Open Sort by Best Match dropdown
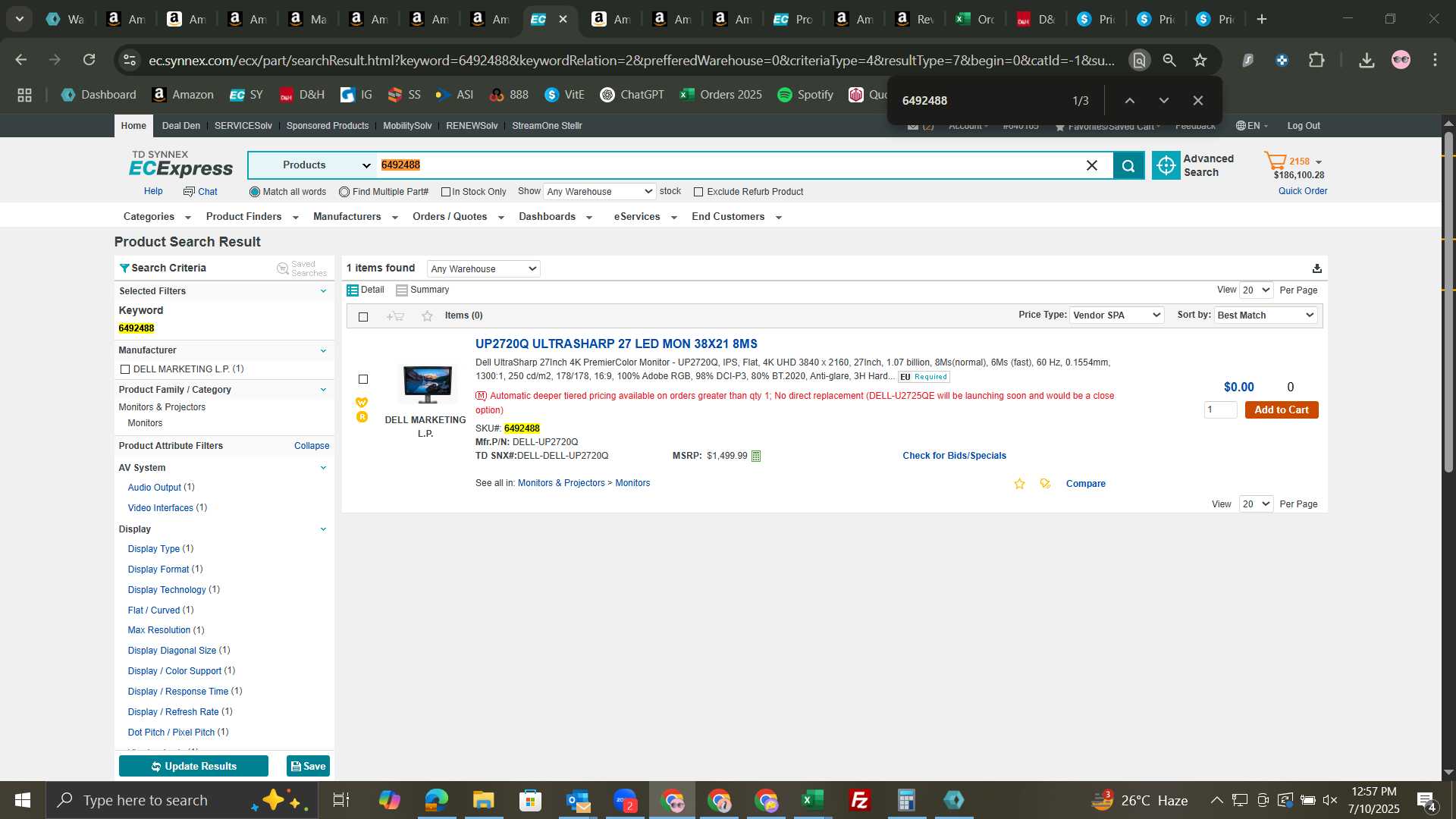This screenshot has height=819, width=1456. (1266, 315)
